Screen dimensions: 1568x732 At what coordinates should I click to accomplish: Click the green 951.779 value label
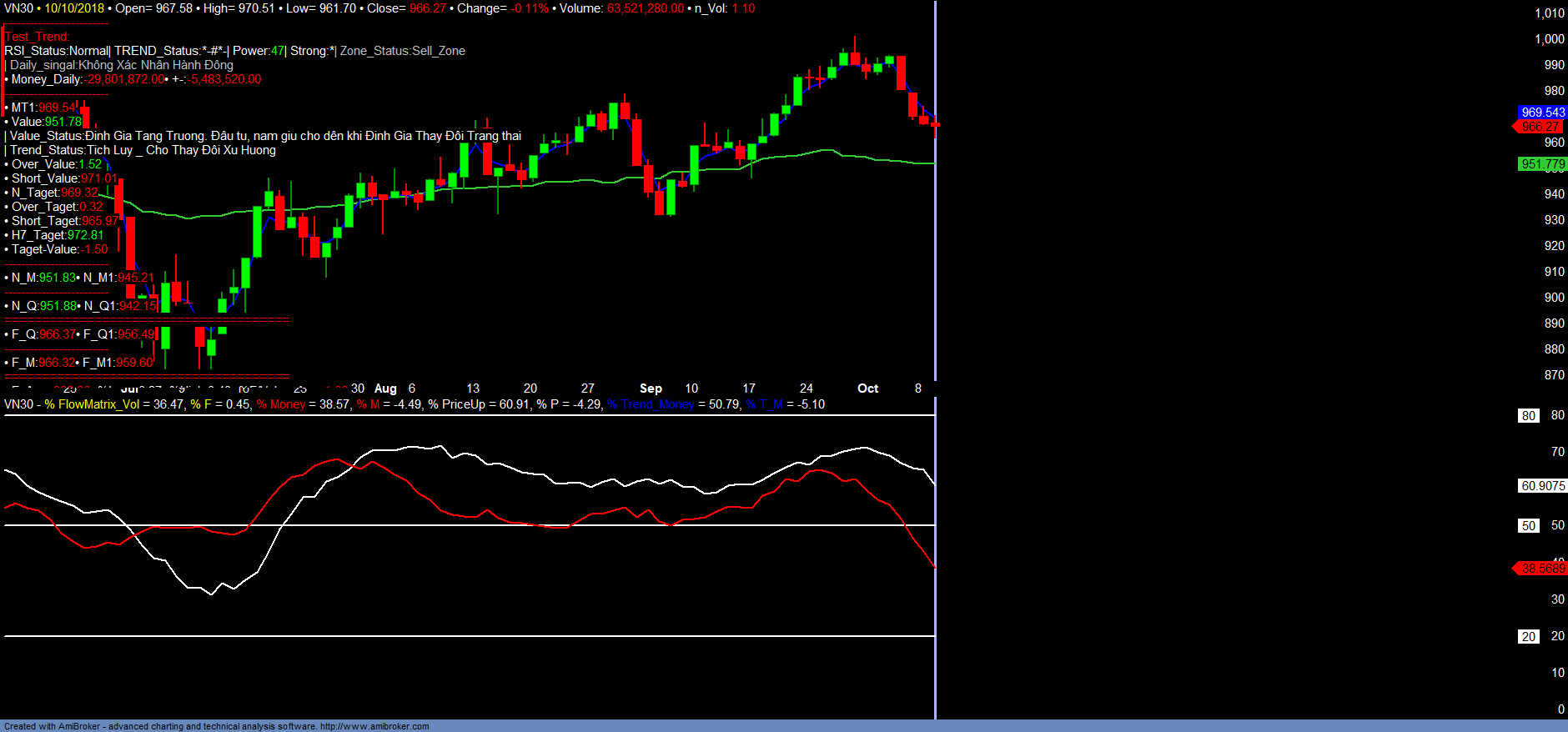(1542, 164)
